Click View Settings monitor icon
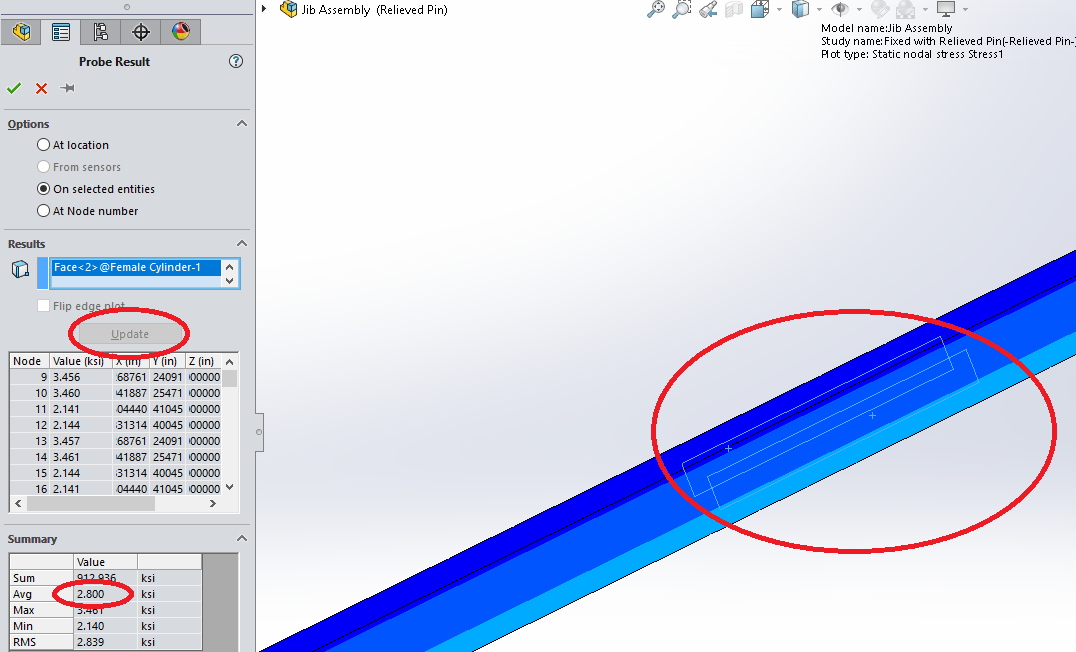Image resolution: width=1076 pixels, height=652 pixels. point(946,10)
